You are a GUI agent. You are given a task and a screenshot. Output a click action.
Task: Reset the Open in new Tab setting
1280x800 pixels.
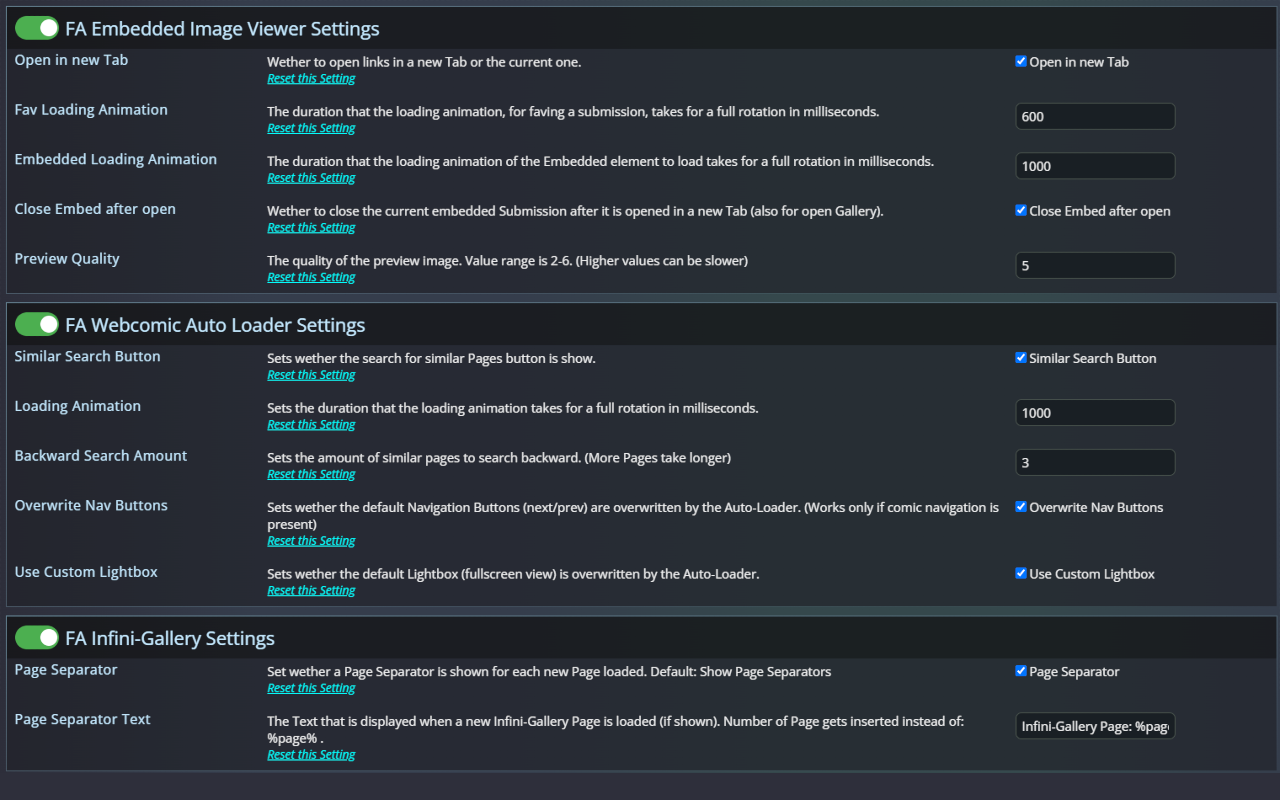(x=311, y=79)
